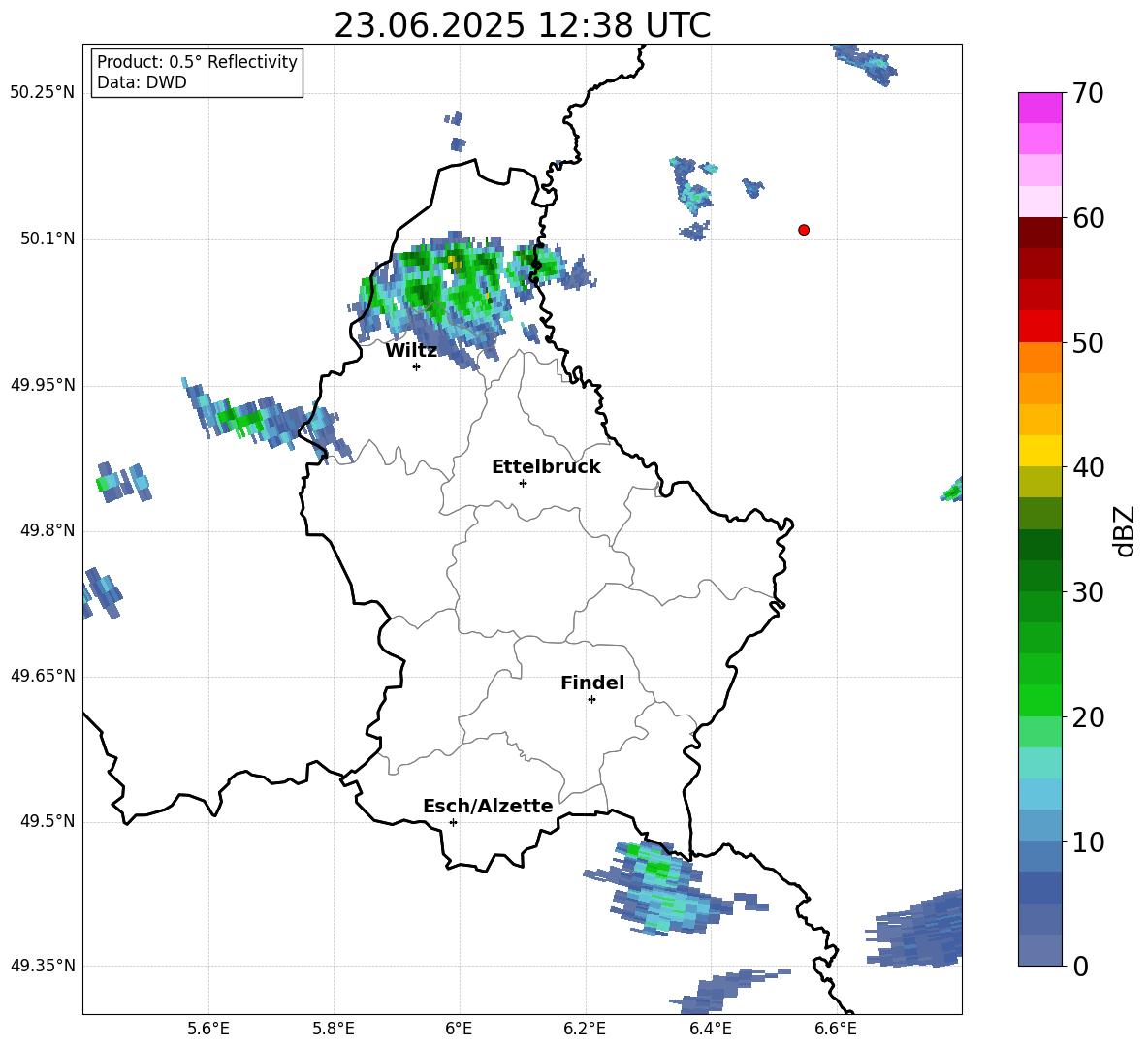Click the 49.35°N latitude label
This screenshot has width=1148, height=1048.
(x=43, y=966)
